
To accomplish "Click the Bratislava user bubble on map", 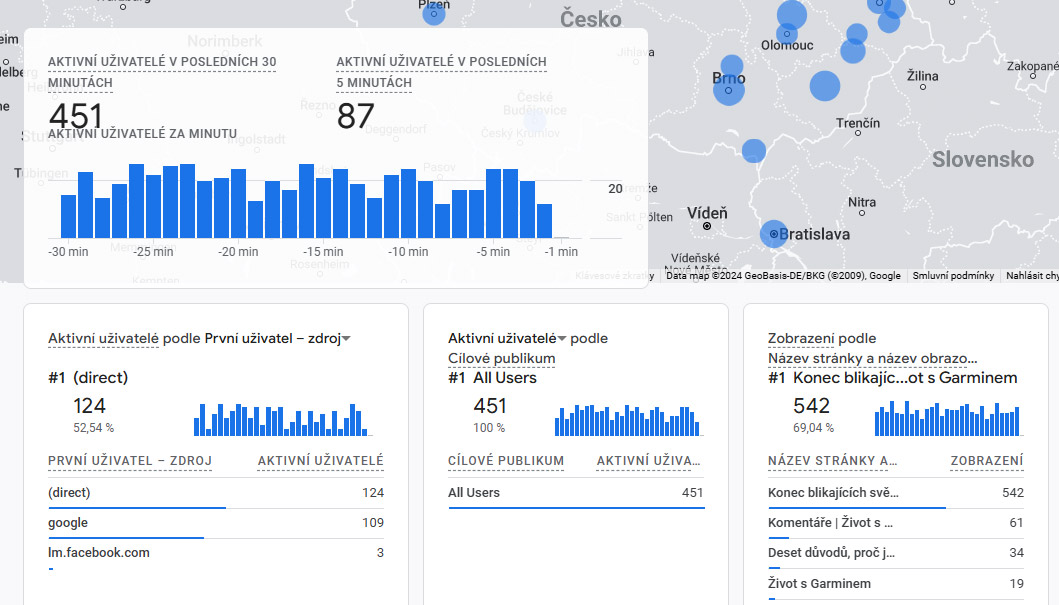I will (774, 234).
